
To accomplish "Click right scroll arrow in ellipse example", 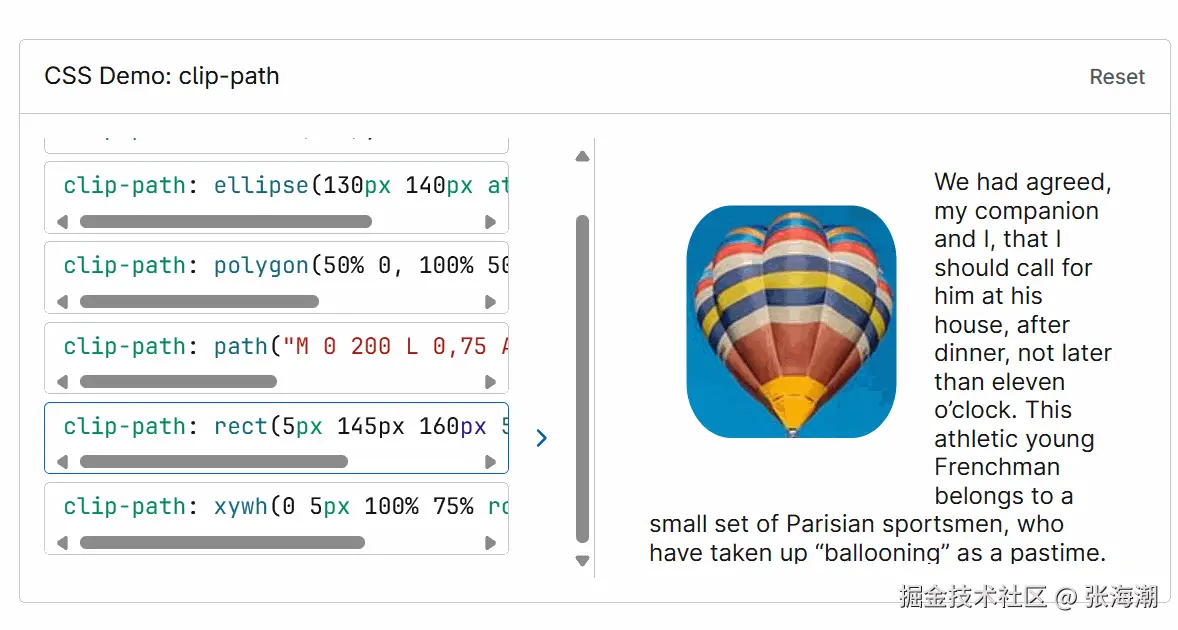I will click(490, 222).
